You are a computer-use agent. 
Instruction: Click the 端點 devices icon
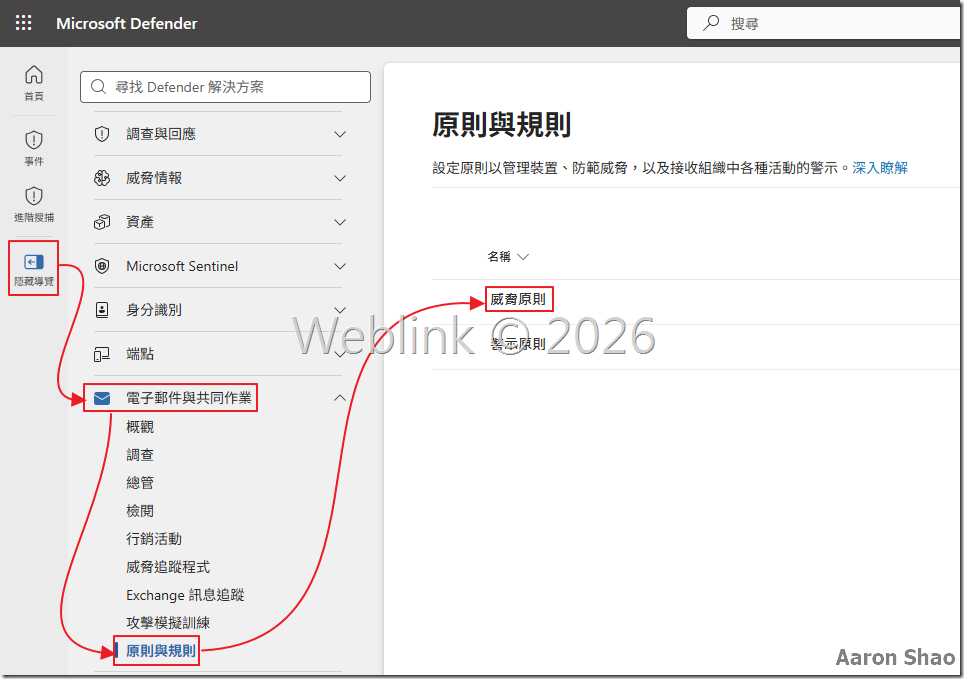pos(102,354)
